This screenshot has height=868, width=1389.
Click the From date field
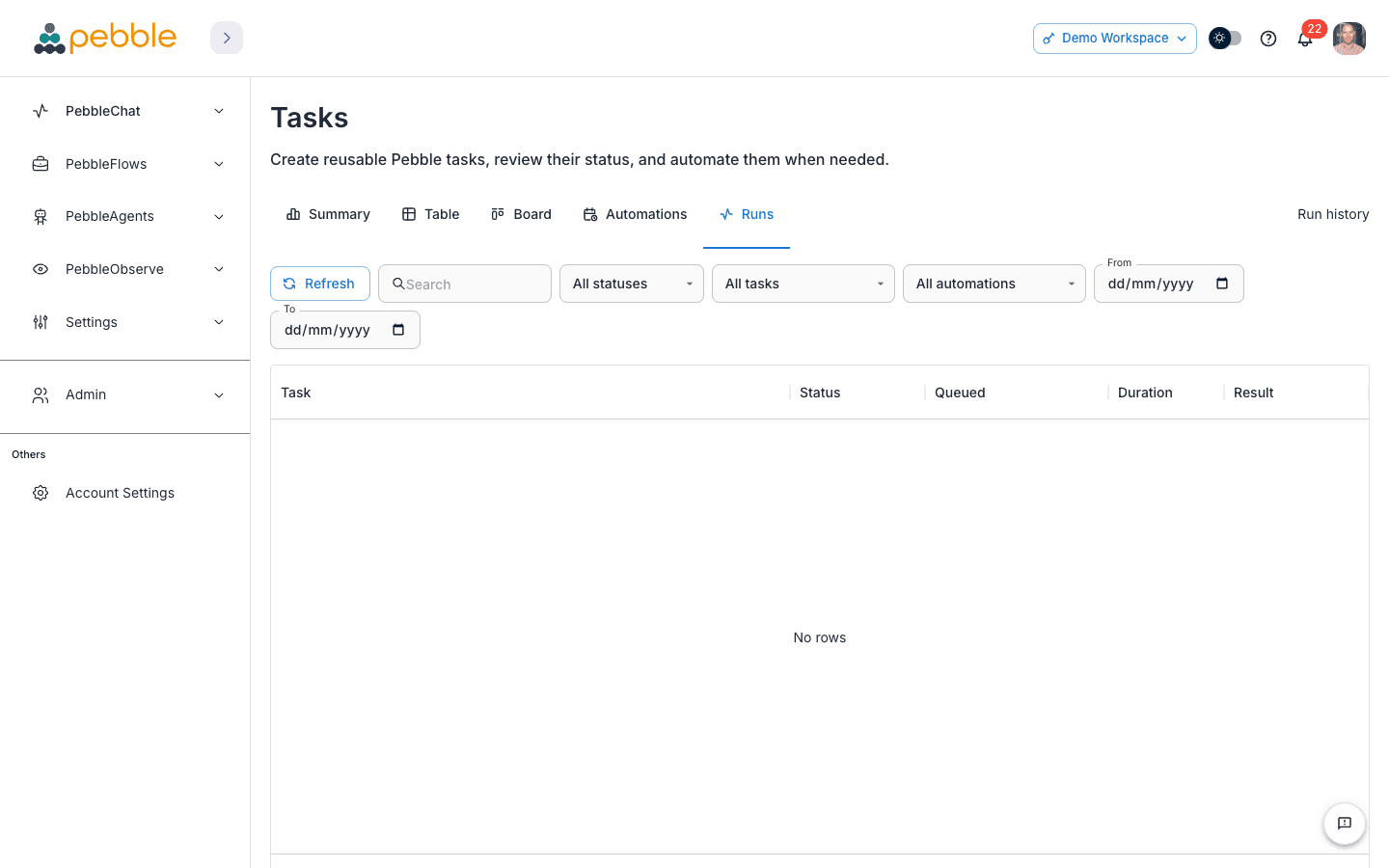coord(1169,284)
